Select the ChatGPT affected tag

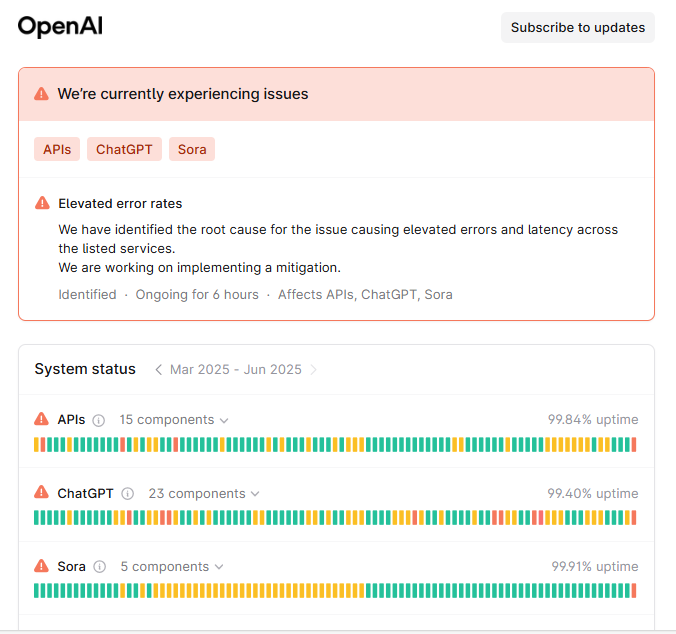(124, 149)
